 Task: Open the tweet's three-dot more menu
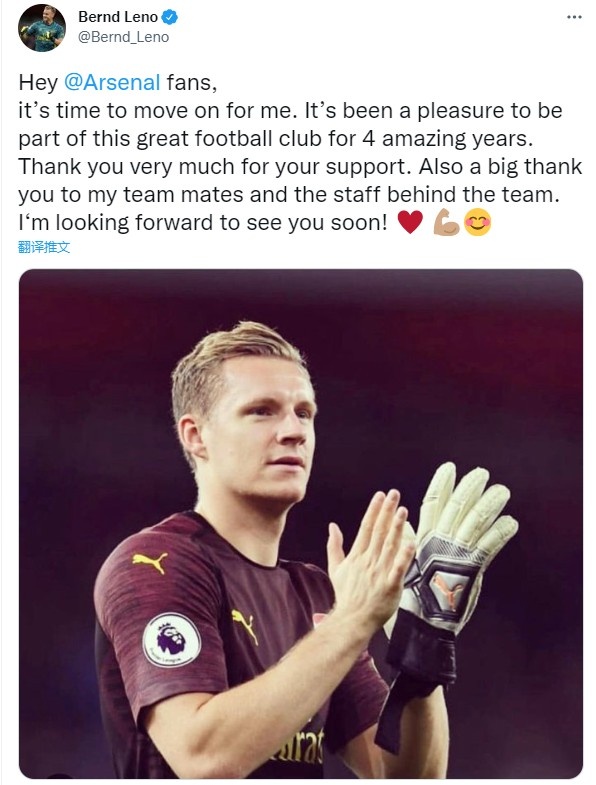coord(574,18)
